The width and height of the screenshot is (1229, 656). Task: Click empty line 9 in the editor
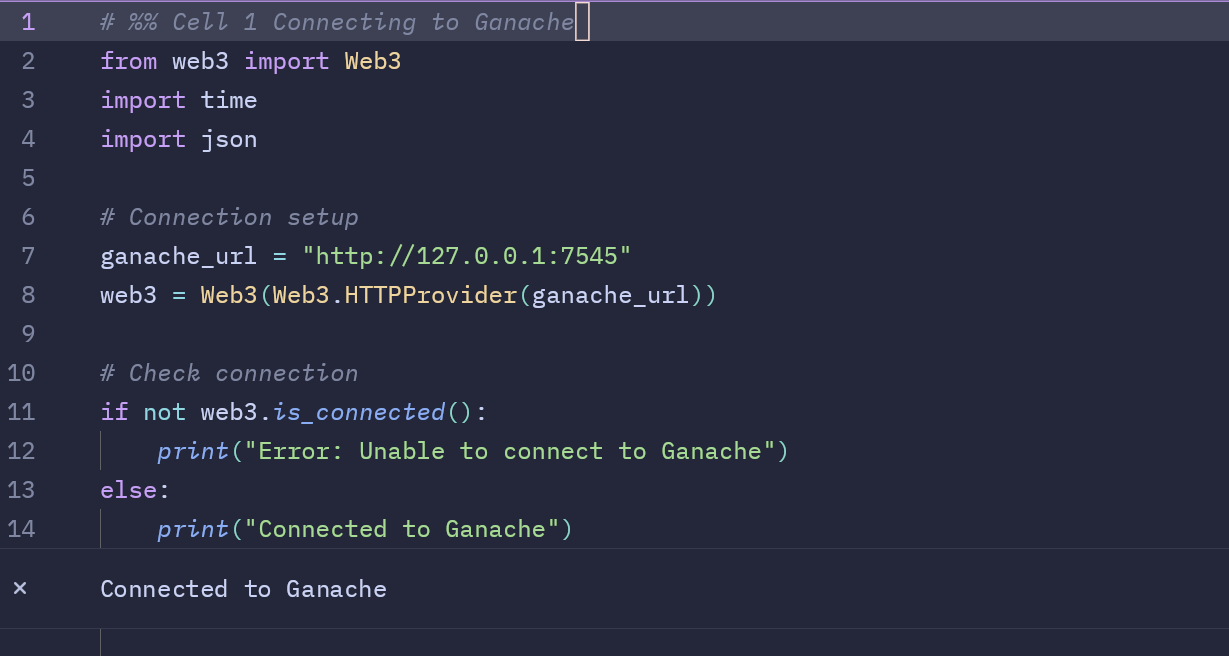pos(400,334)
